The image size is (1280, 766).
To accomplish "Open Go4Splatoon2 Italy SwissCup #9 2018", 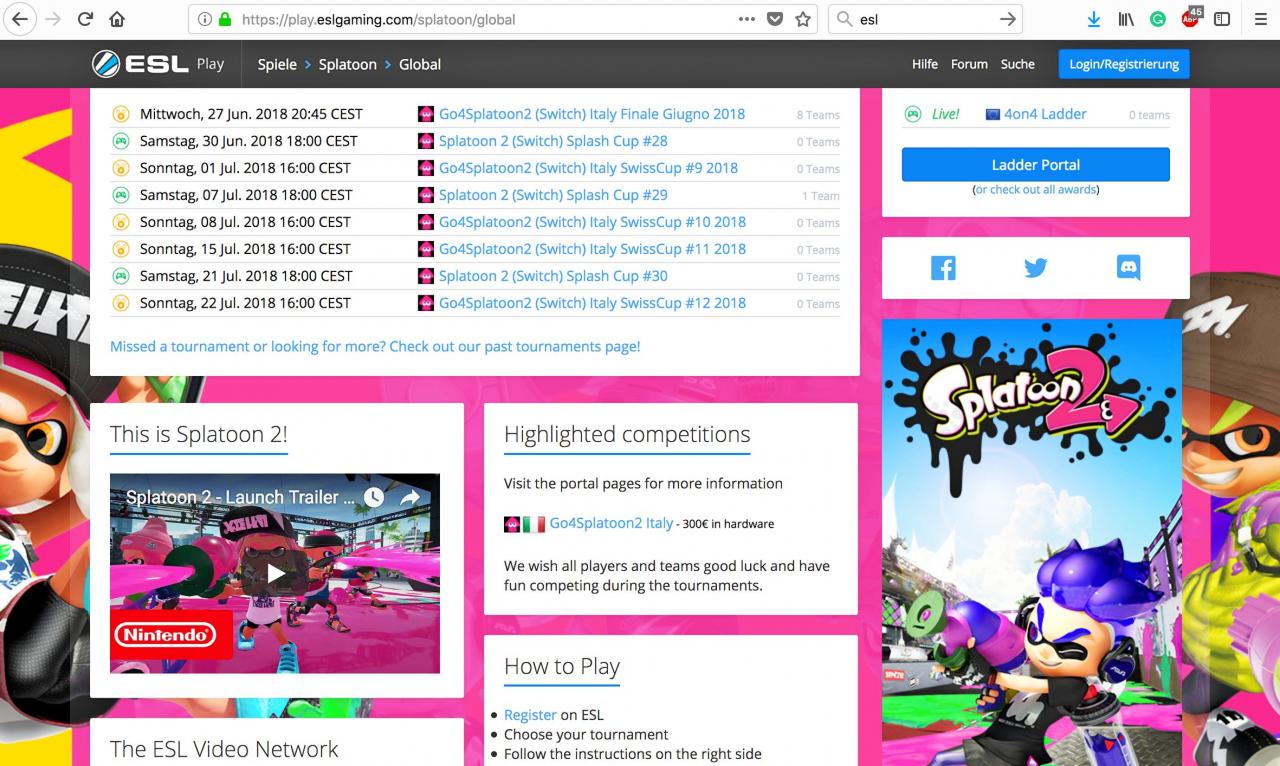I will [x=588, y=168].
